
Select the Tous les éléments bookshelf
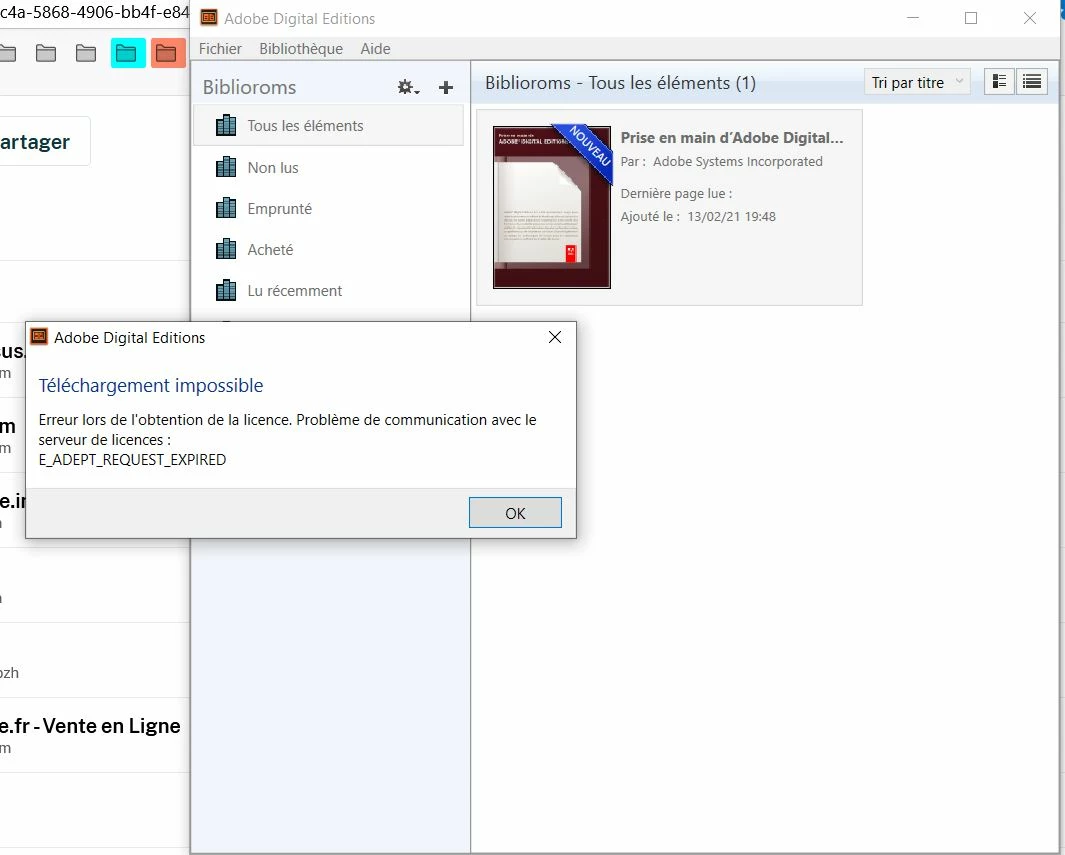coord(329,126)
